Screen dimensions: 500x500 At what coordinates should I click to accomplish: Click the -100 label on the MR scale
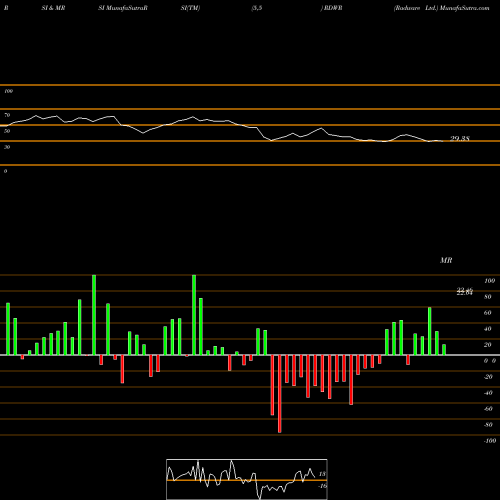[x=490, y=441]
